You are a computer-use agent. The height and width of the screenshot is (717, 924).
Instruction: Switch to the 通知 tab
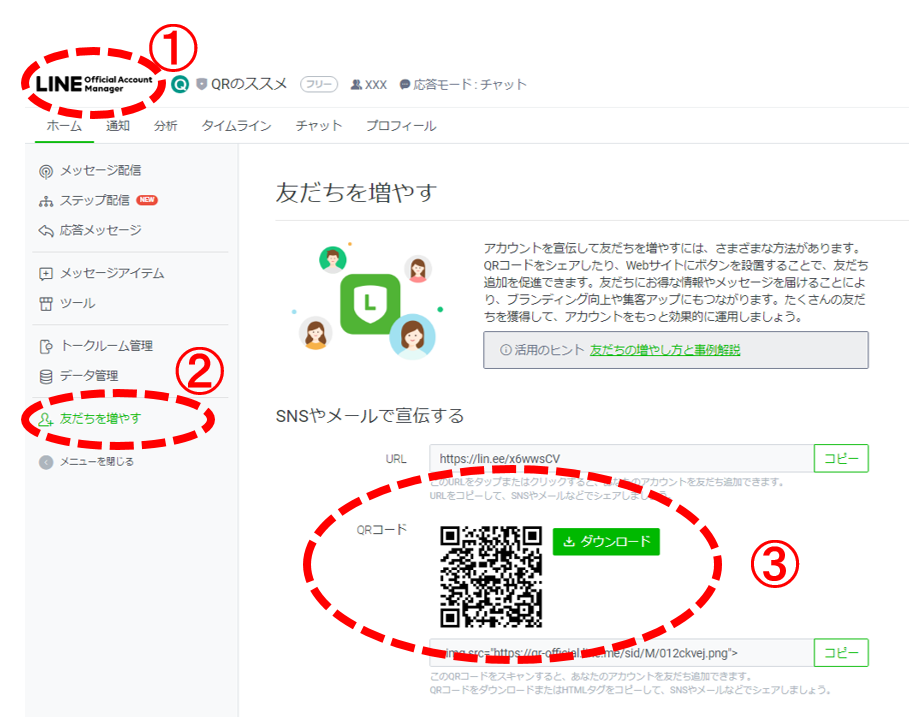pyautogui.click(x=118, y=125)
